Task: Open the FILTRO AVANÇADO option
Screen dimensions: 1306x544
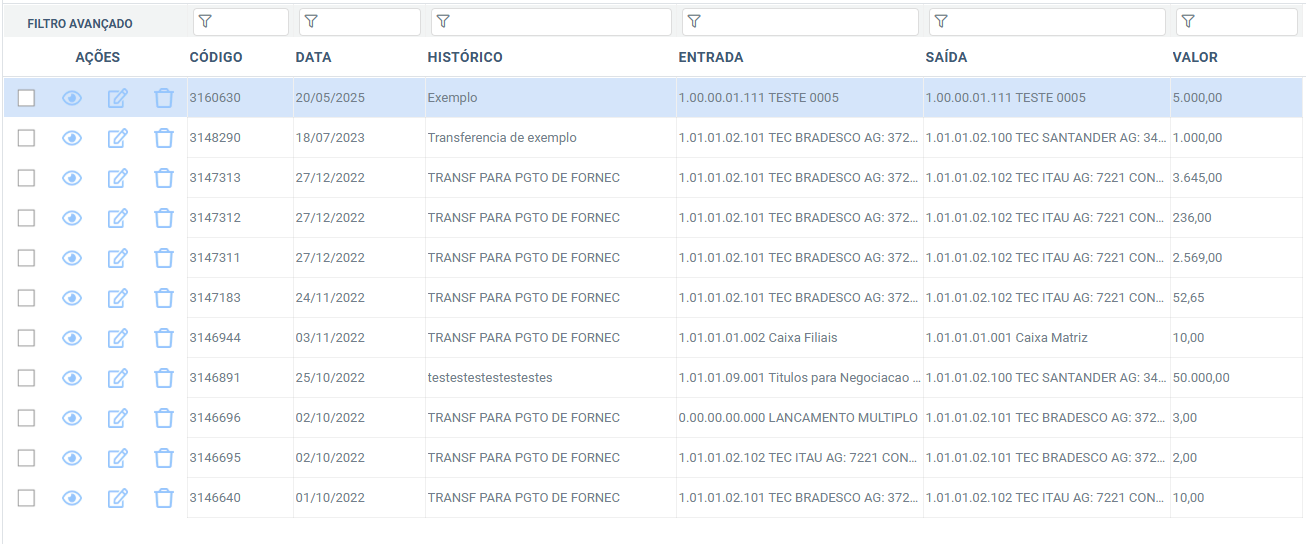Action: [x=80, y=23]
